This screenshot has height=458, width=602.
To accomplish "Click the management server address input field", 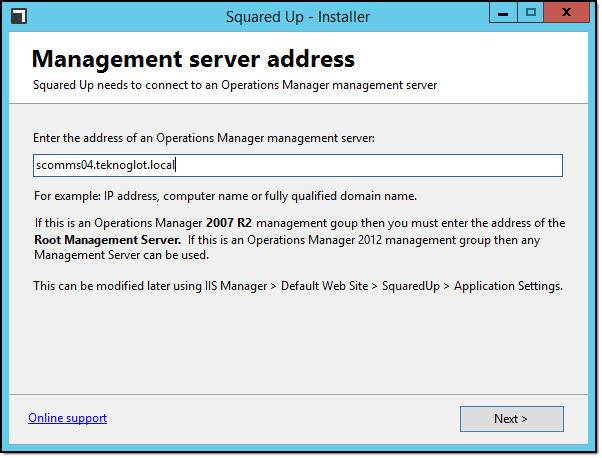I will click(x=298, y=165).
